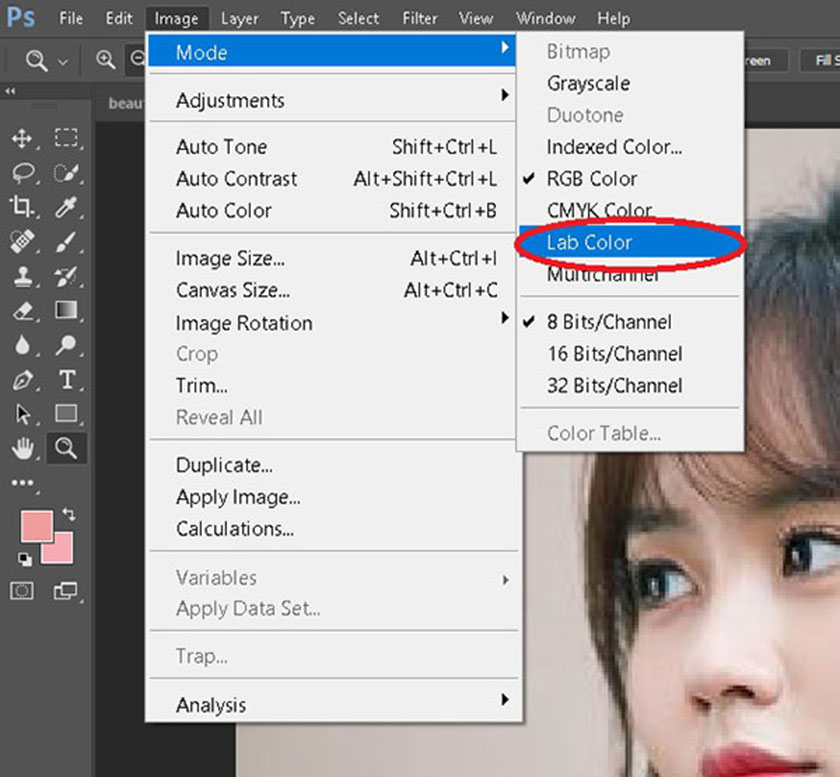
Task: Expand the Image Rotation submenu
Action: [332, 323]
